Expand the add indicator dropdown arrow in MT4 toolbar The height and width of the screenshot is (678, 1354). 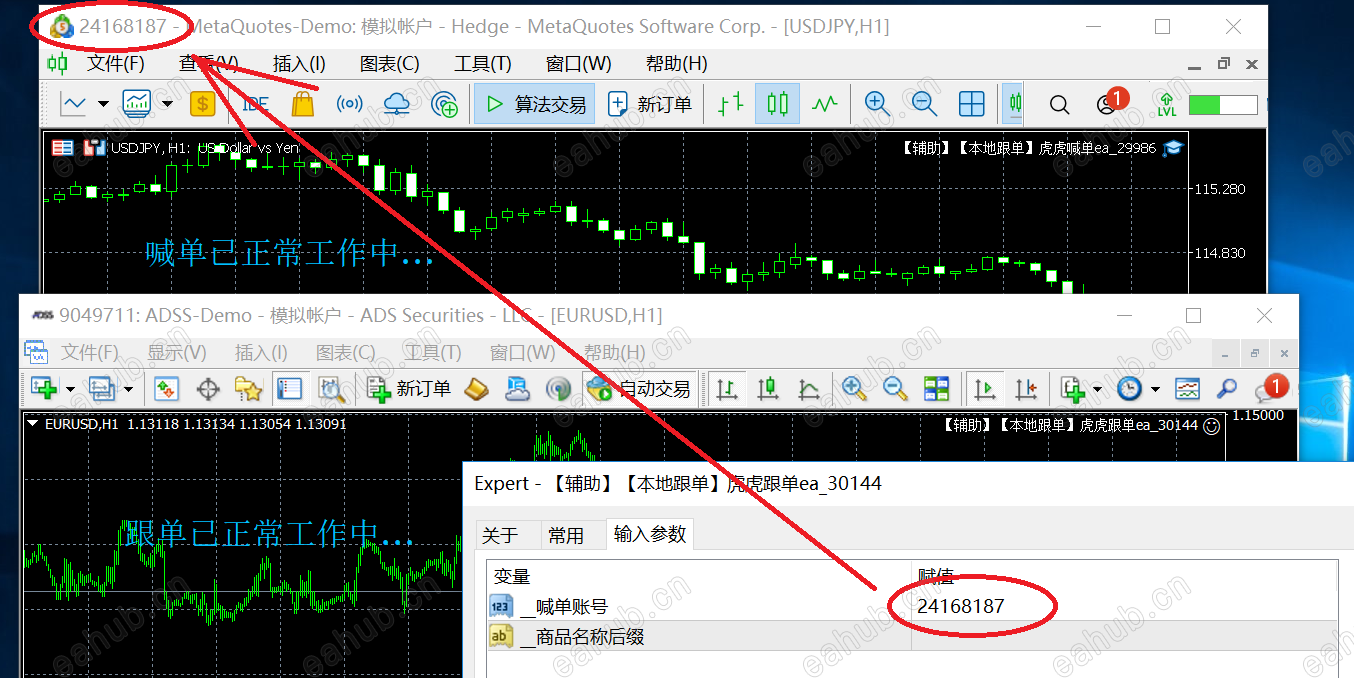pos(1097,388)
